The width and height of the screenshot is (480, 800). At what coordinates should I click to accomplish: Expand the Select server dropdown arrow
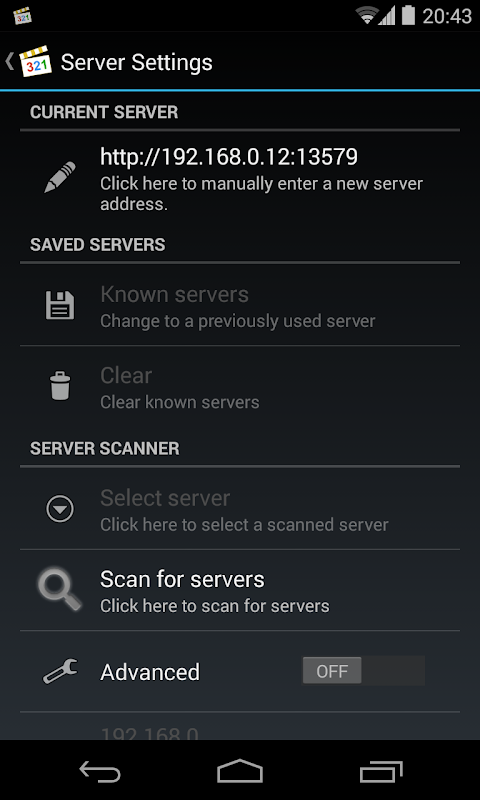[x=60, y=509]
